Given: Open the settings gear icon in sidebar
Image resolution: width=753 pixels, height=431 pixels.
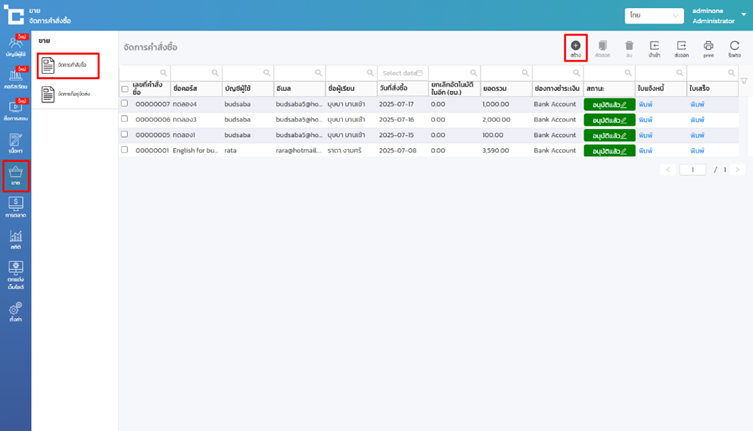Looking at the screenshot, I should (x=15, y=300).
